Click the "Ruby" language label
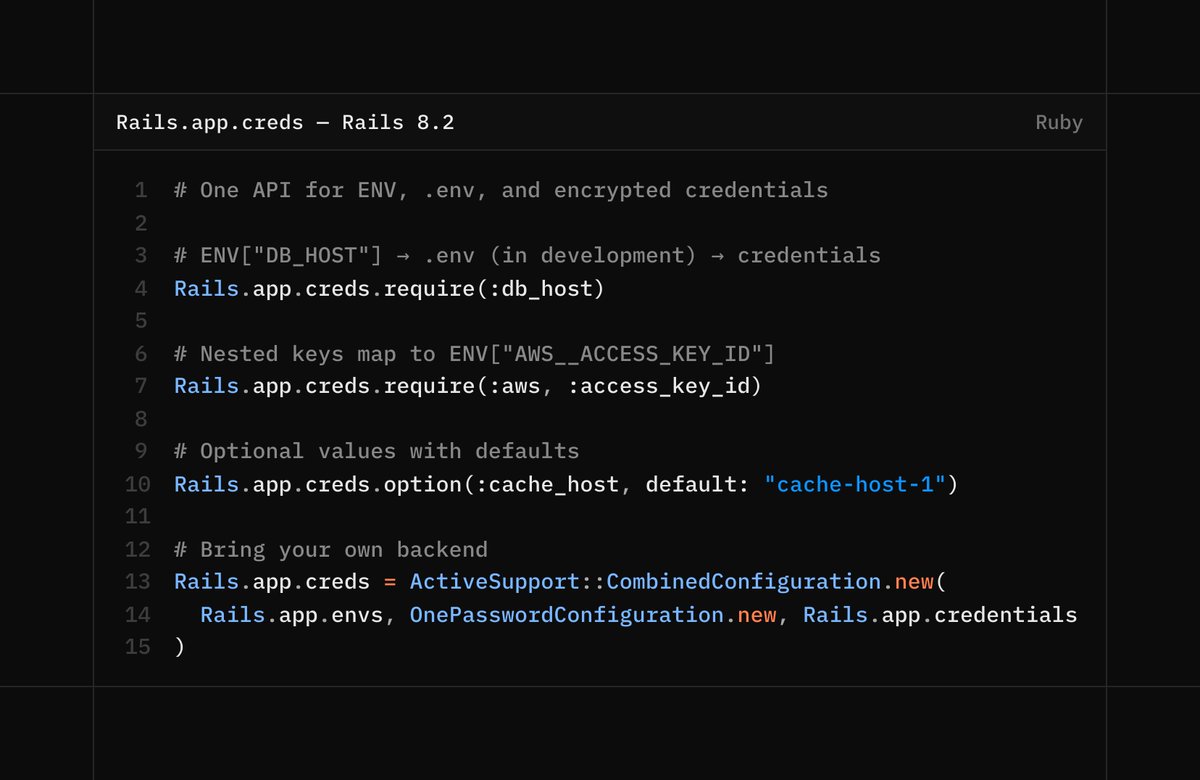1200x780 pixels. tap(1059, 123)
